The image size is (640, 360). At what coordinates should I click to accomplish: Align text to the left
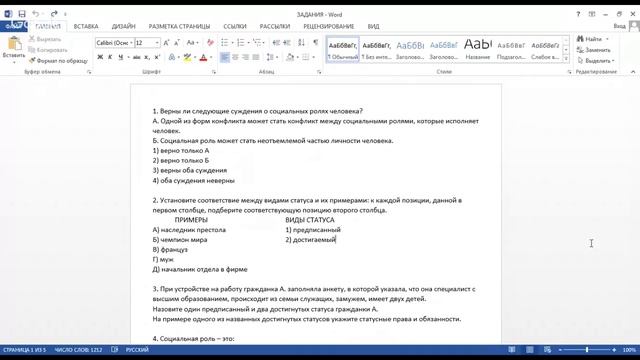click(224, 57)
